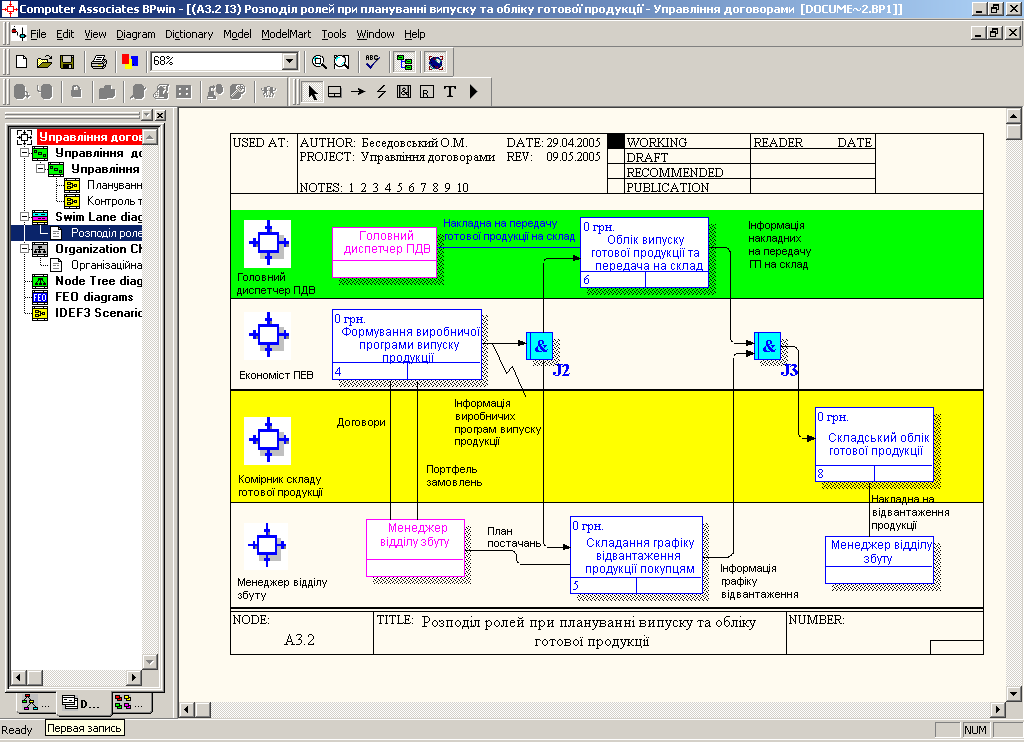Screen dimensions: 1024x742
Task: Select the referent R tool
Action: 426,92
